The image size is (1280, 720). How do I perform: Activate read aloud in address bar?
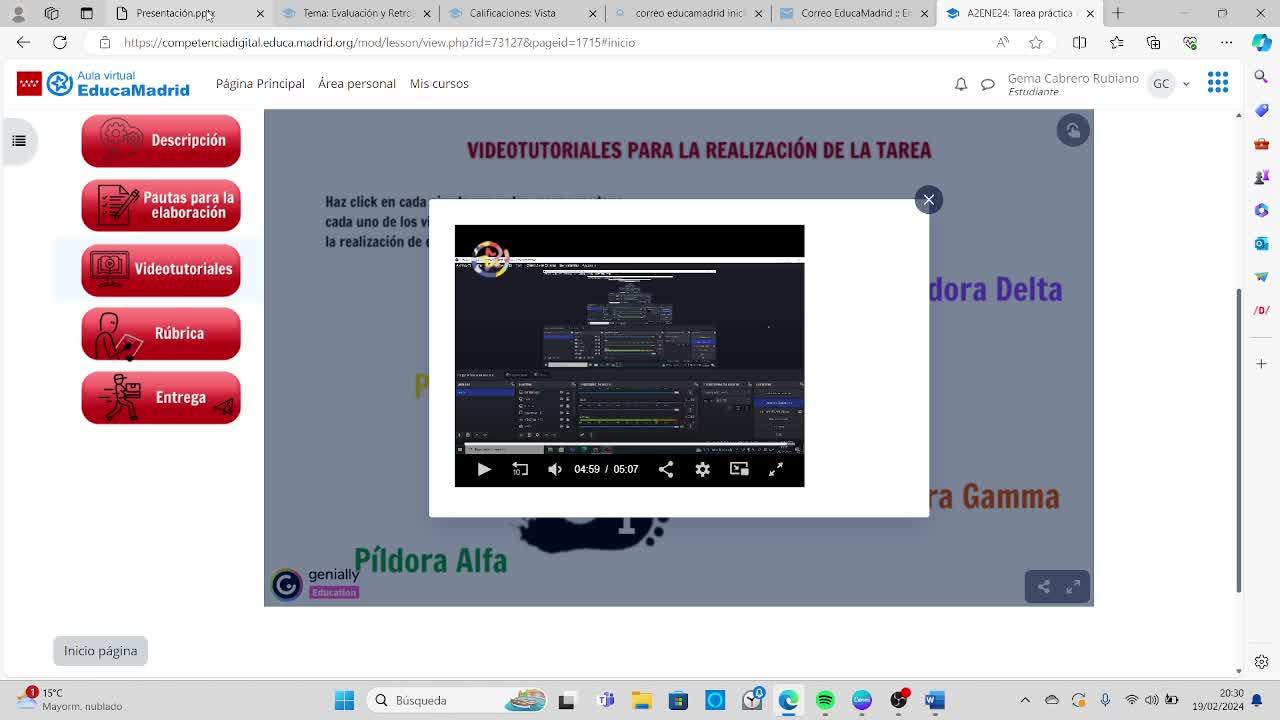1003,43
